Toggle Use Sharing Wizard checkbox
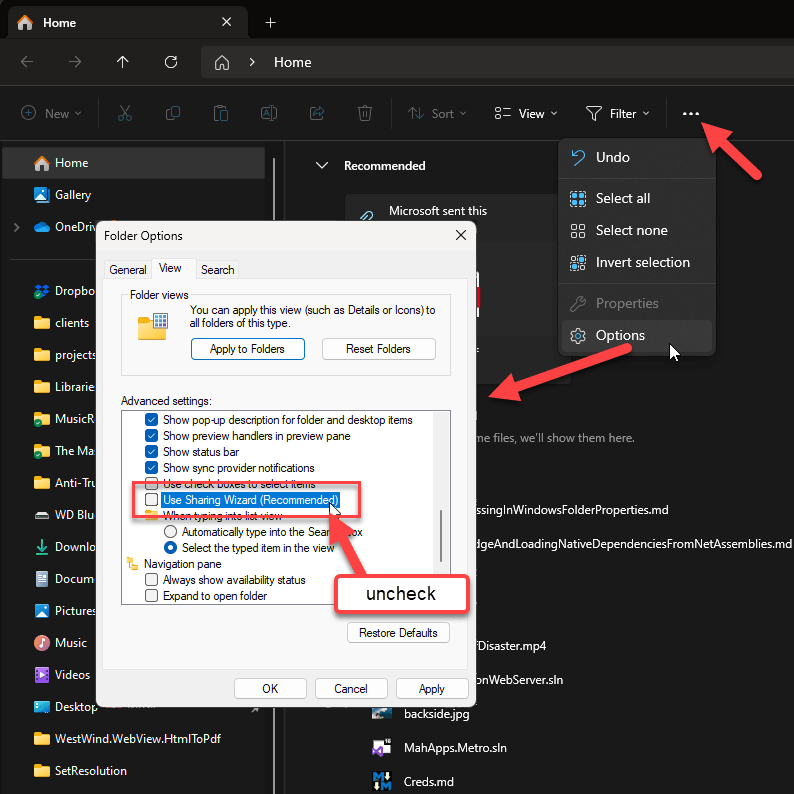Image resolution: width=794 pixels, height=794 pixels. coord(151,500)
